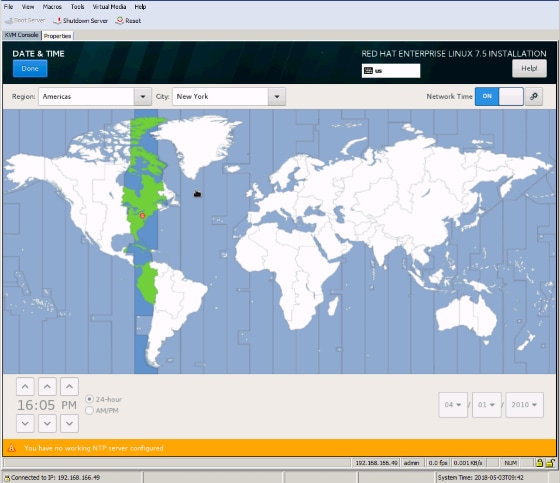The width and height of the screenshot is (560, 483).
Task: Decrease hours with the down arrow
Action: coord(25,423)
